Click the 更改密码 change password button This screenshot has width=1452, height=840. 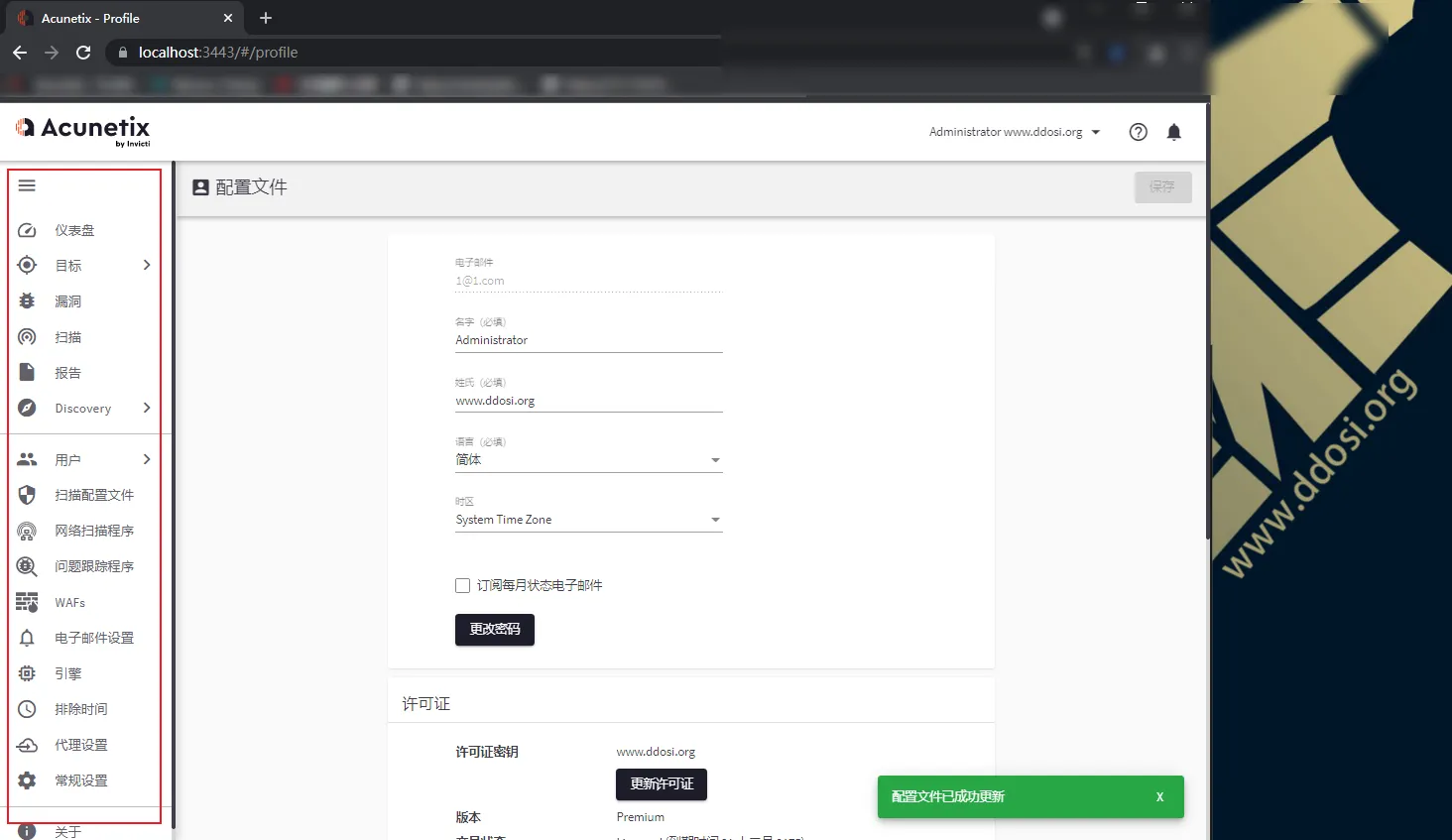coord(495,630)
